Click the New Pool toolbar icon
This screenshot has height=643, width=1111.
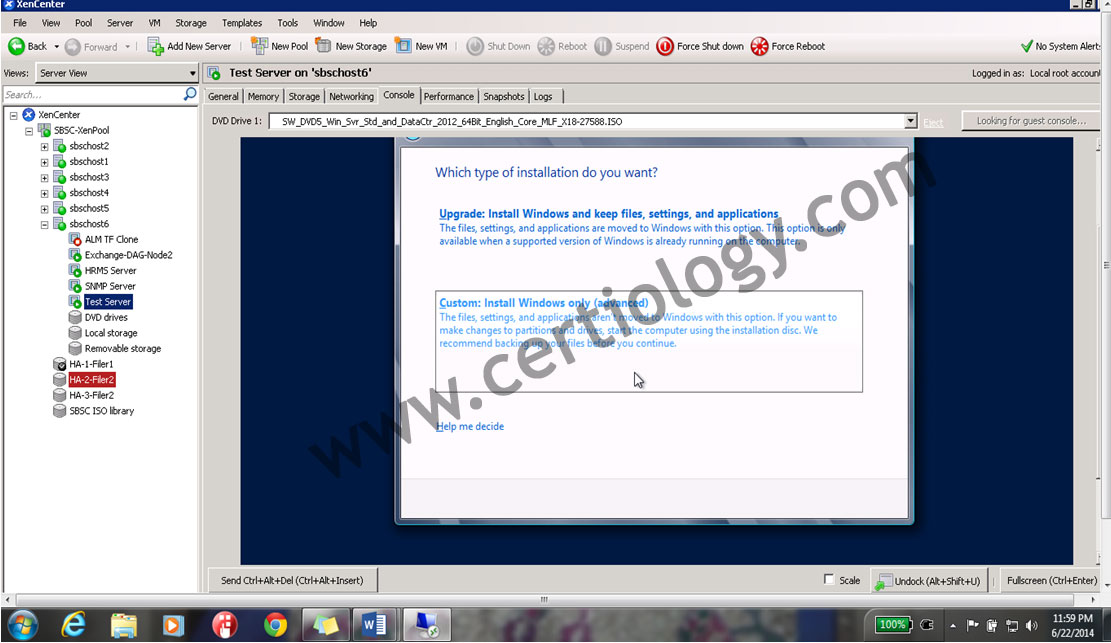coord(259,46)
